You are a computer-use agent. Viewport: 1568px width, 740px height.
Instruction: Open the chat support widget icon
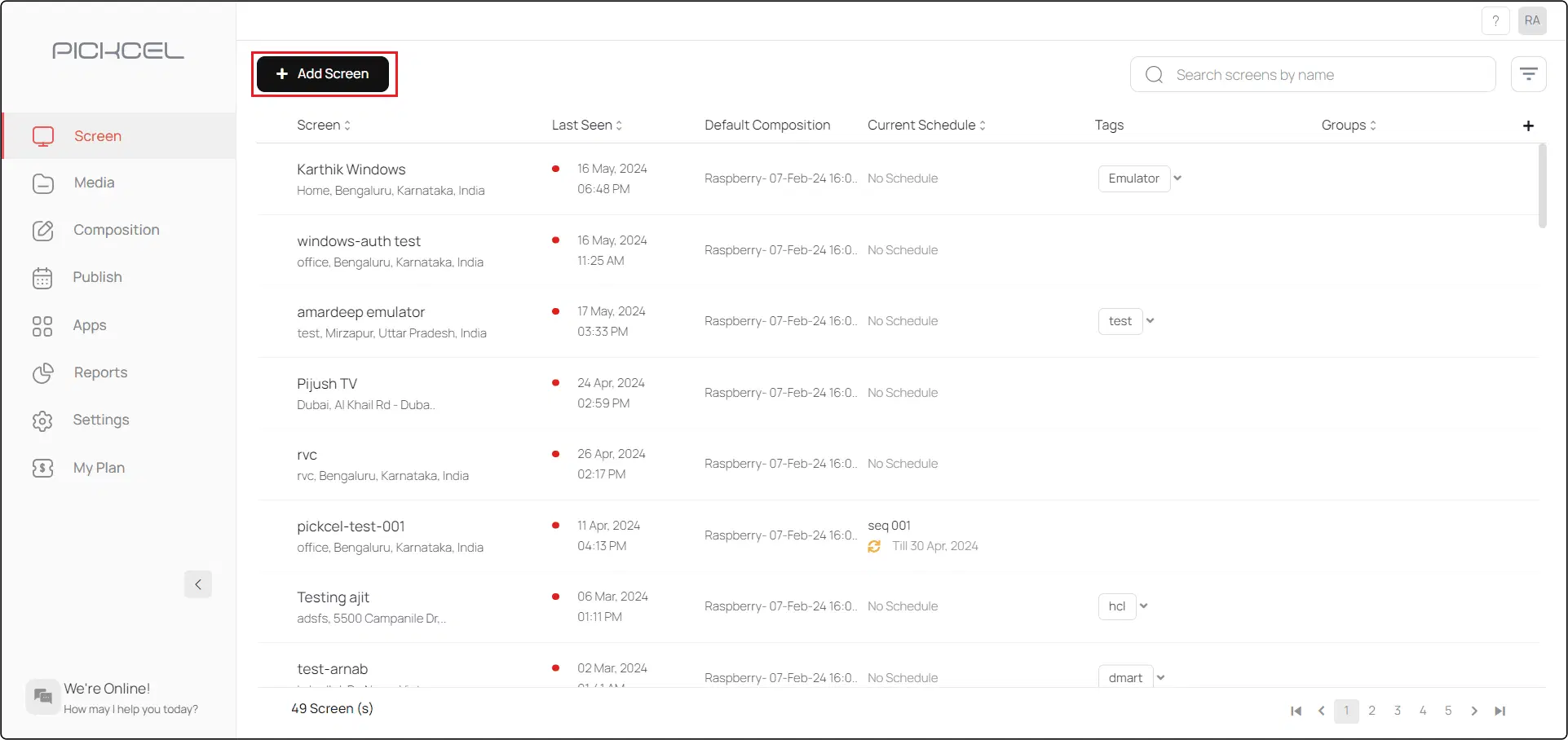[x=43, y=697]
